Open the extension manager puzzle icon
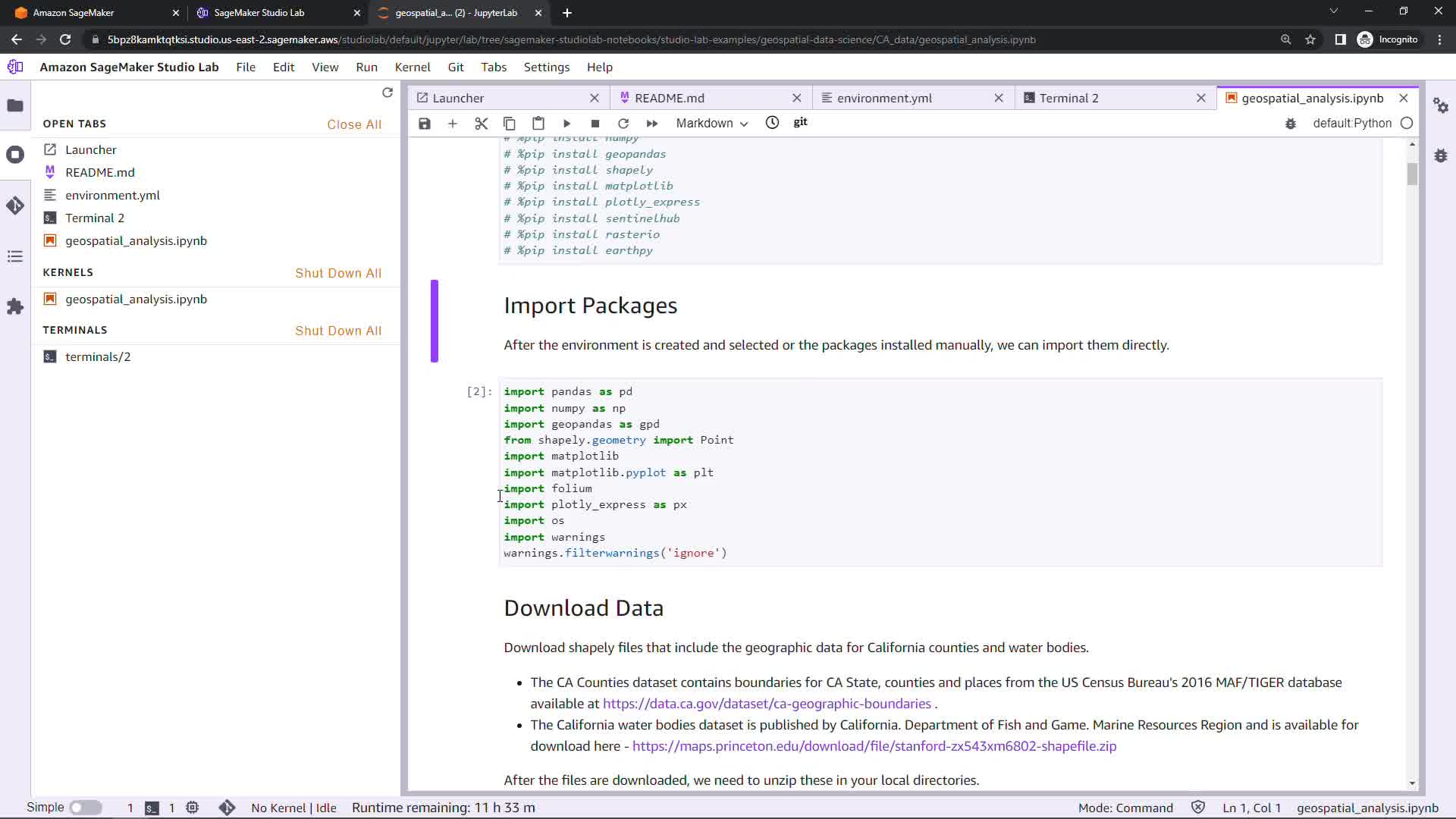Image resolution: width=1456 pixels, height=819 pixels. pyautogui.click(x=15, y=306)
